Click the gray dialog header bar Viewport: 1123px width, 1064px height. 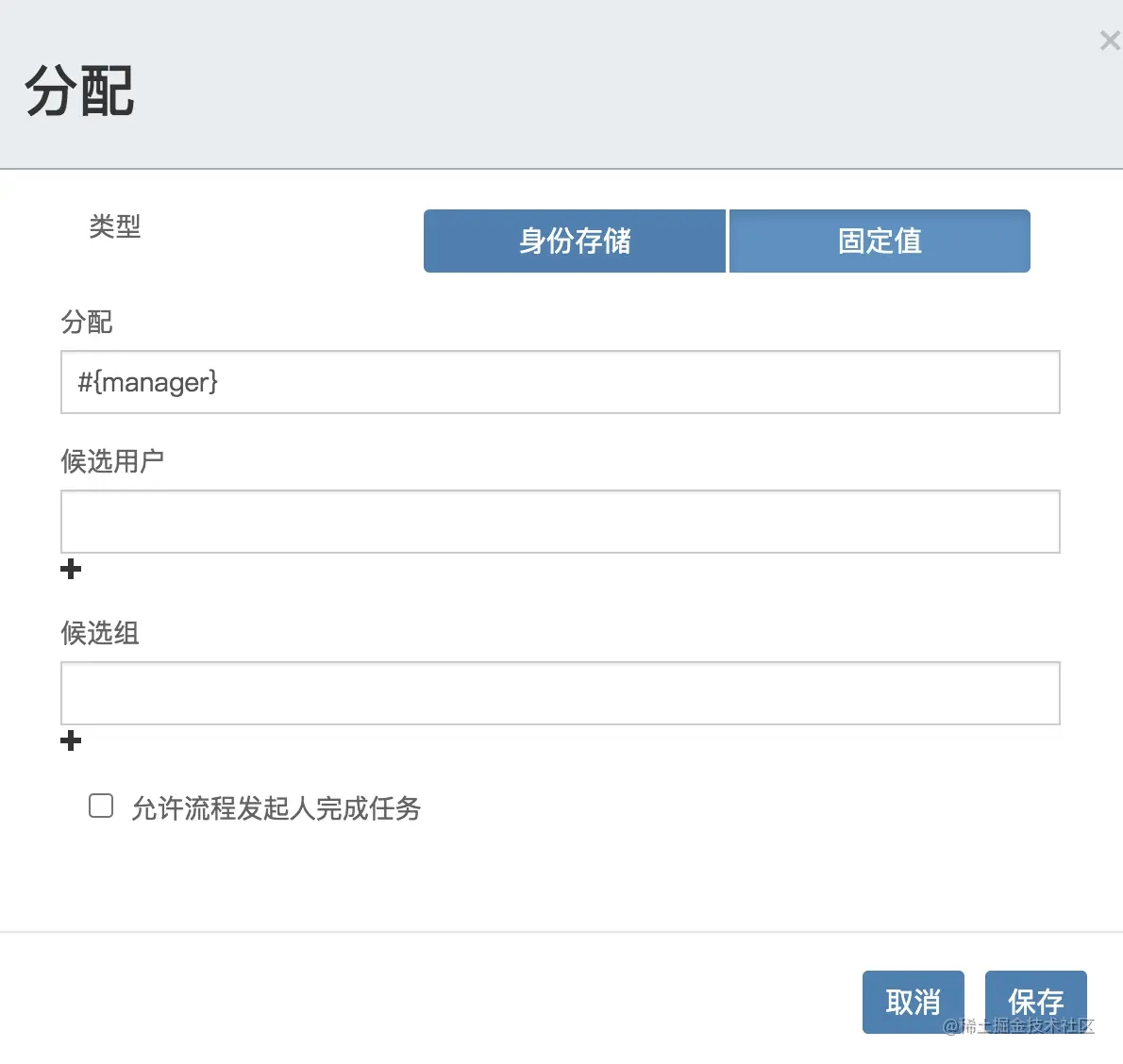(561, 85)
